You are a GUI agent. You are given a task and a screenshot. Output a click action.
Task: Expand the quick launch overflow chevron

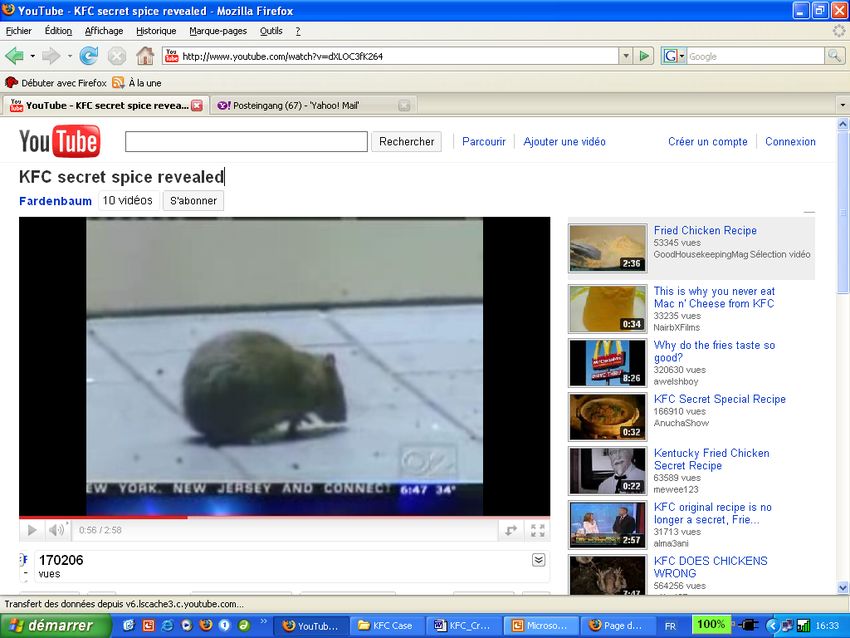[264, 622]
